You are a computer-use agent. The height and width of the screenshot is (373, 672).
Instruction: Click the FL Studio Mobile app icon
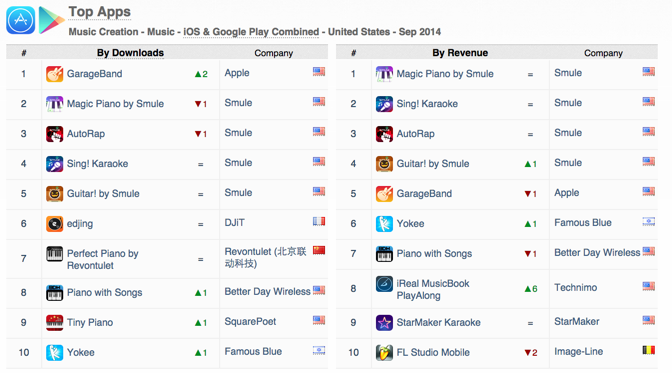pos(384,352)
